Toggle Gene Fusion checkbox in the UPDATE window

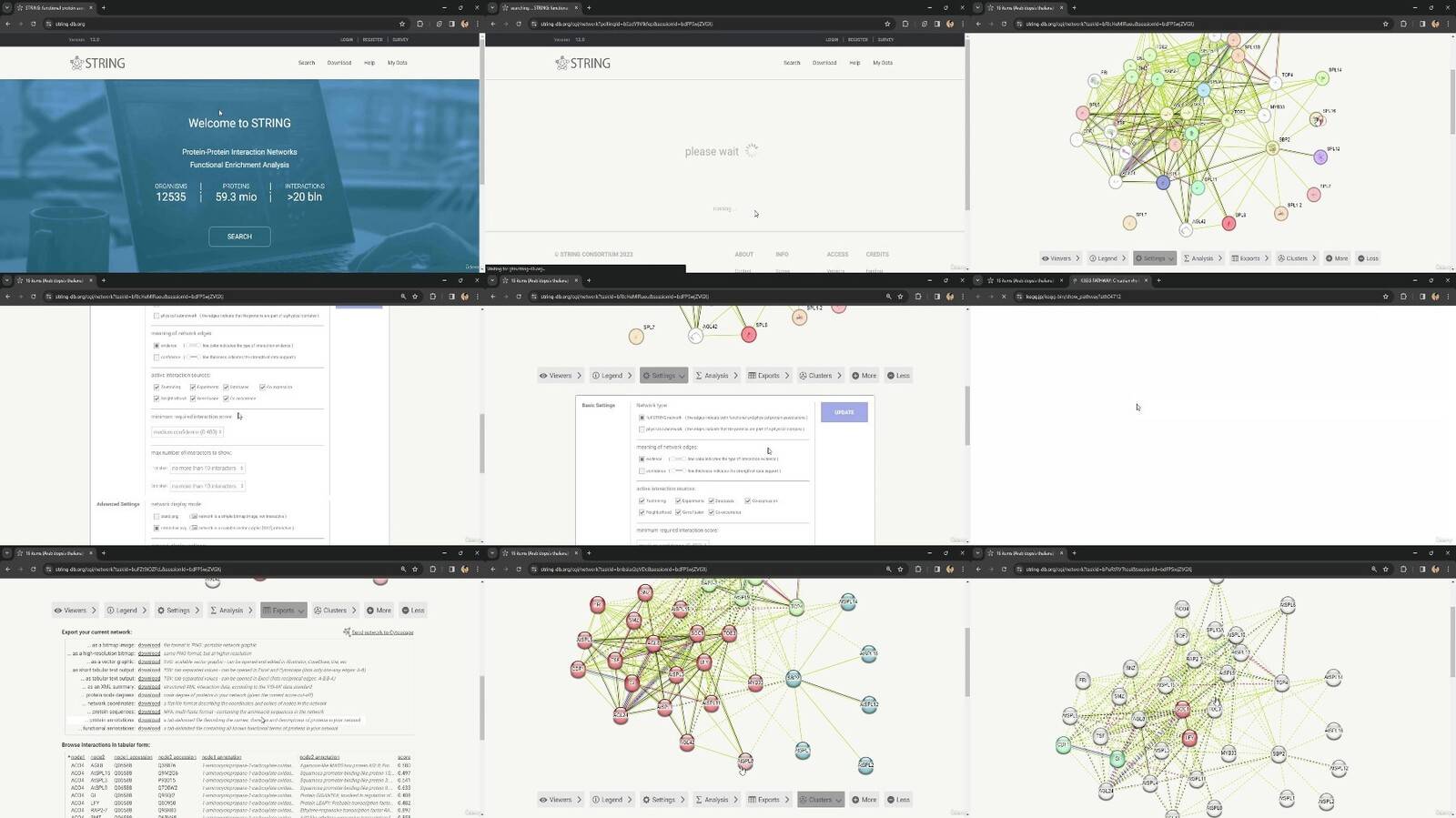coord(678,512)
